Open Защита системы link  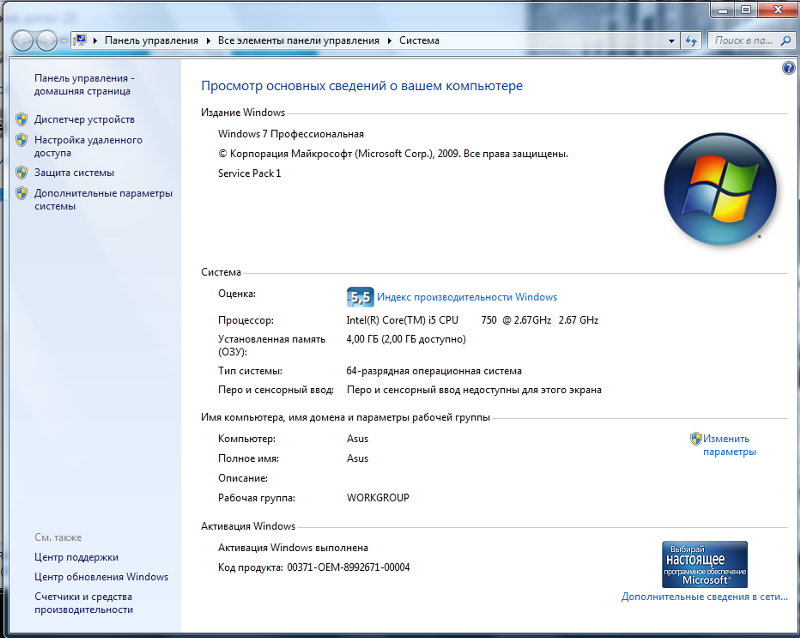[74, 173]
